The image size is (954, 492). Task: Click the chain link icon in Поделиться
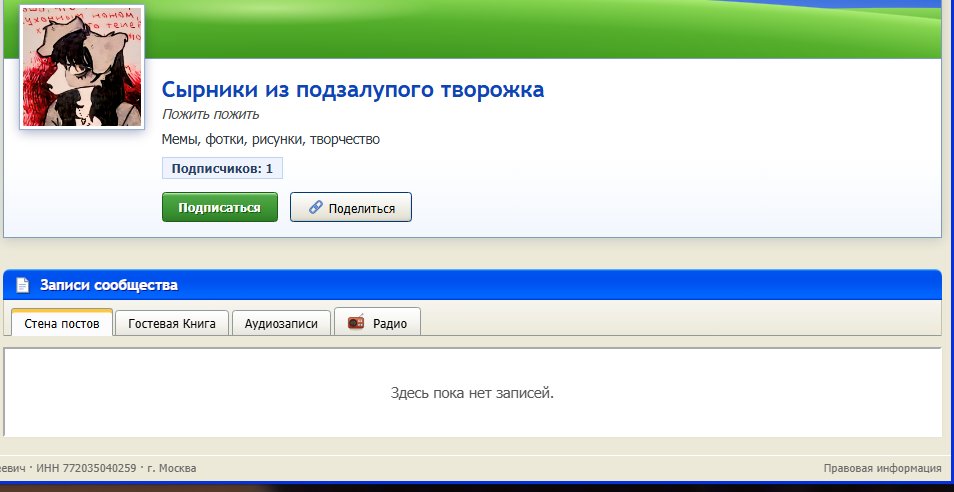[x=315, y=207]
